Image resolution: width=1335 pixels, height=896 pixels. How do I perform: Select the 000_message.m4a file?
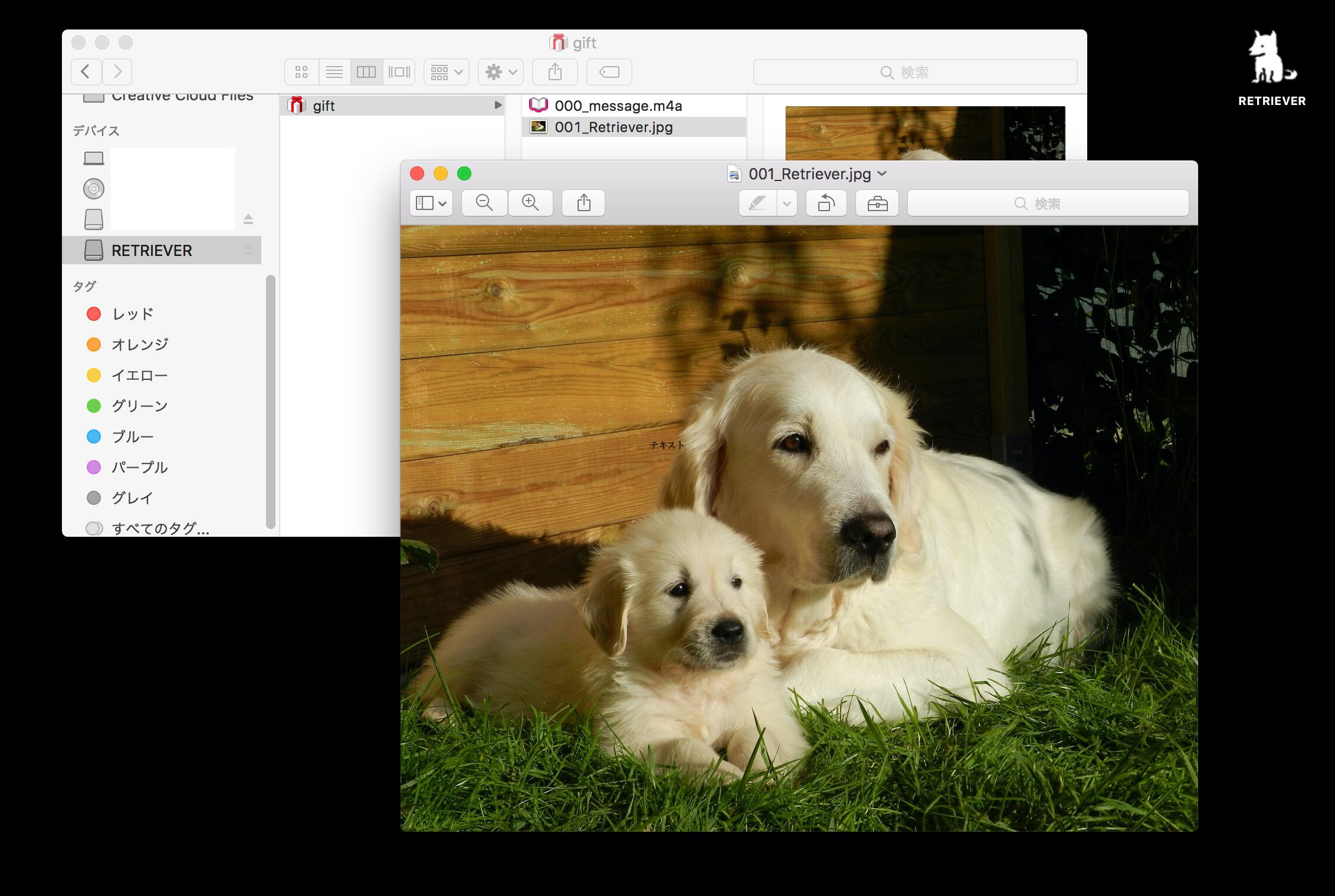(634, 106)
